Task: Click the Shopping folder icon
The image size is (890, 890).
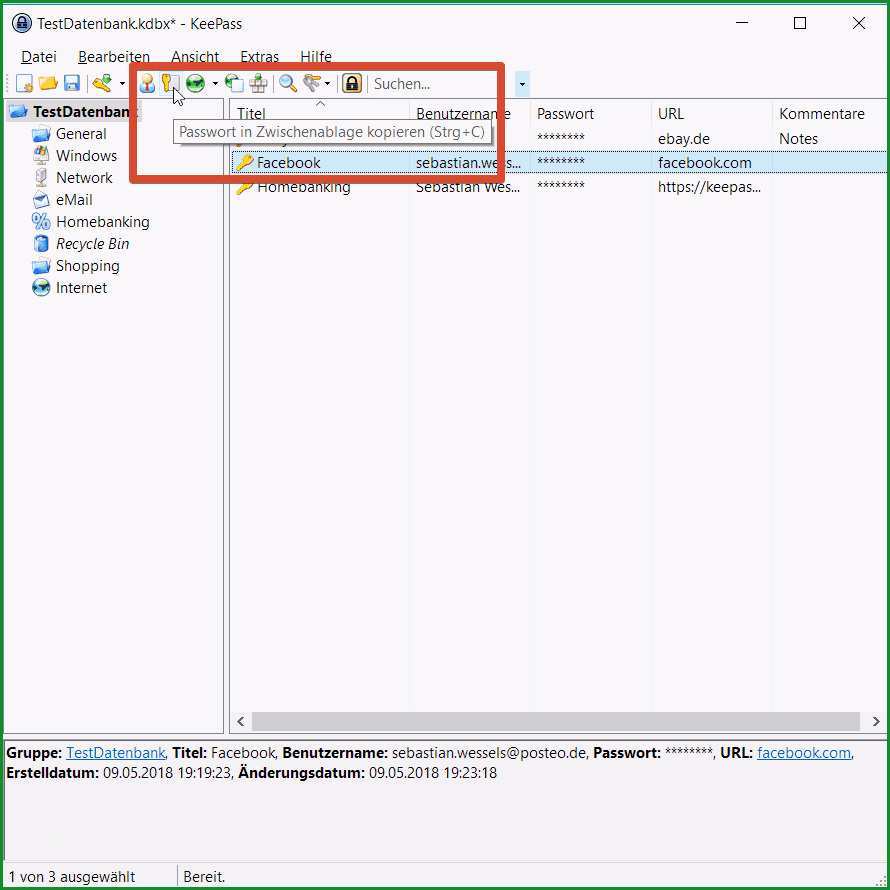Action: pos(41,266)
